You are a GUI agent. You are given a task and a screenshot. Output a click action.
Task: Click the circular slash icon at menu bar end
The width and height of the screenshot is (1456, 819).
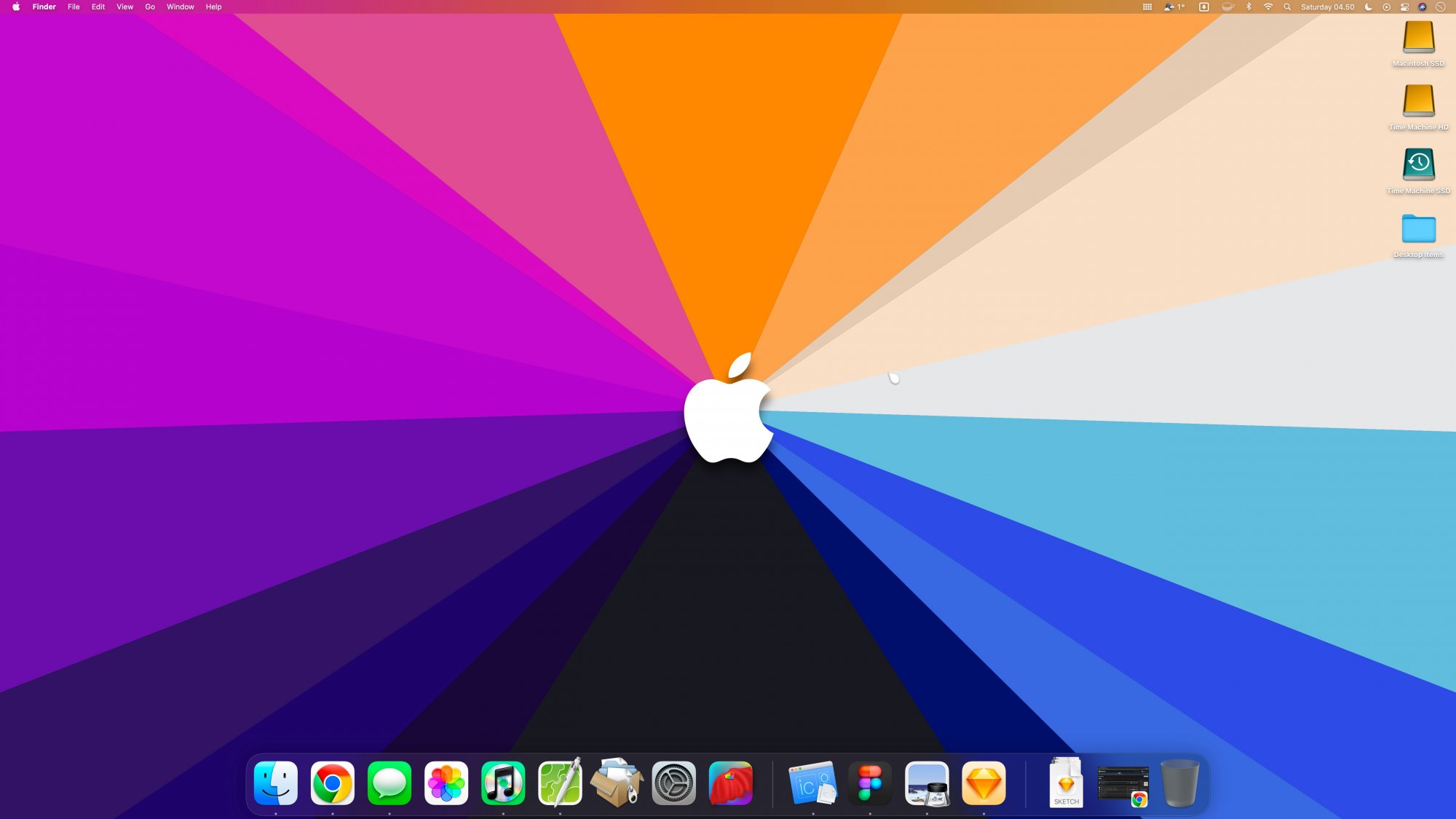1440,7
